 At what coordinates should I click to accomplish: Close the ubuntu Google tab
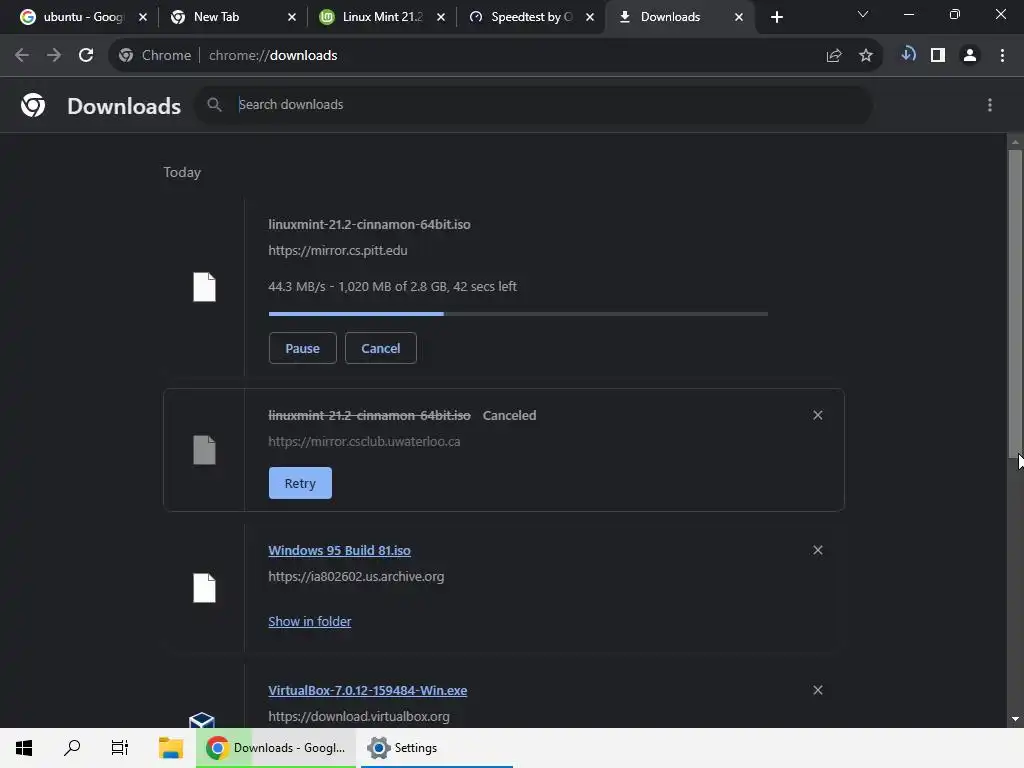coord(143,17)
